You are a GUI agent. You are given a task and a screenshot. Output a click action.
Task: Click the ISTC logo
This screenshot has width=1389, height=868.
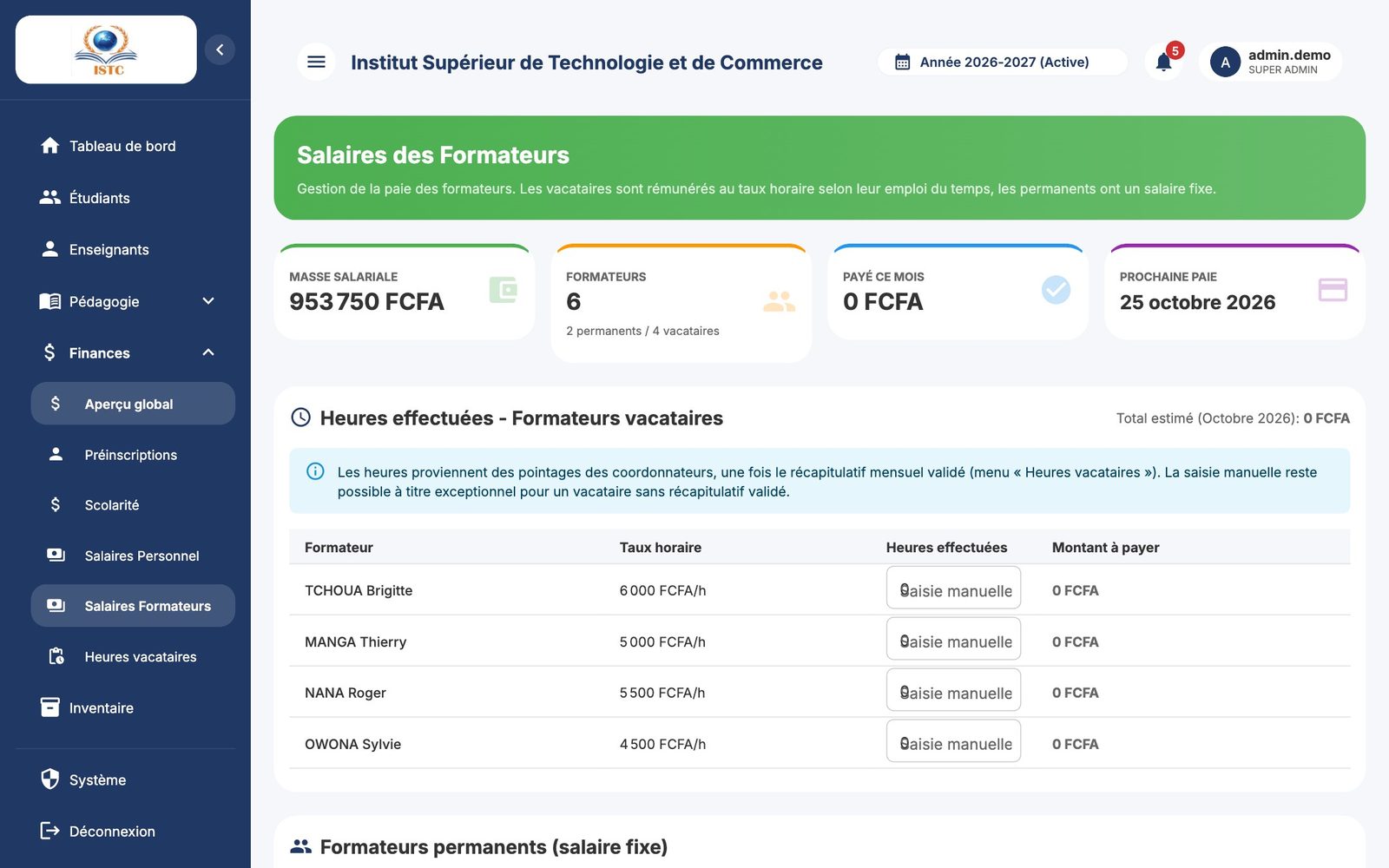coord(106,49)
